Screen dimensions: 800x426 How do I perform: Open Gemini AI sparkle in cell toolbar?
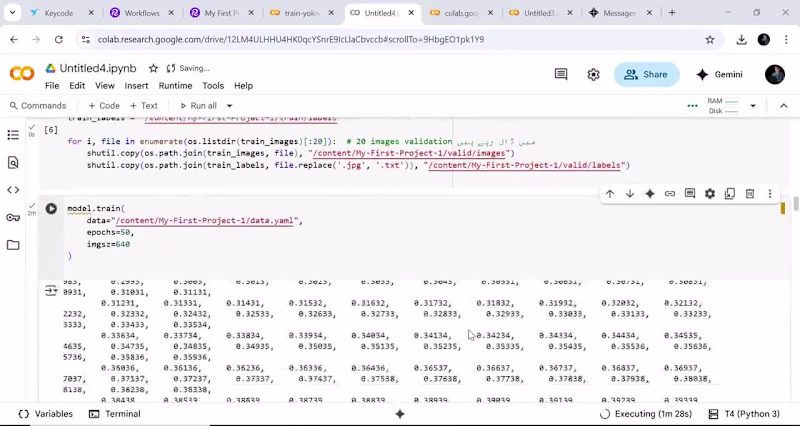tap(649, 194)
